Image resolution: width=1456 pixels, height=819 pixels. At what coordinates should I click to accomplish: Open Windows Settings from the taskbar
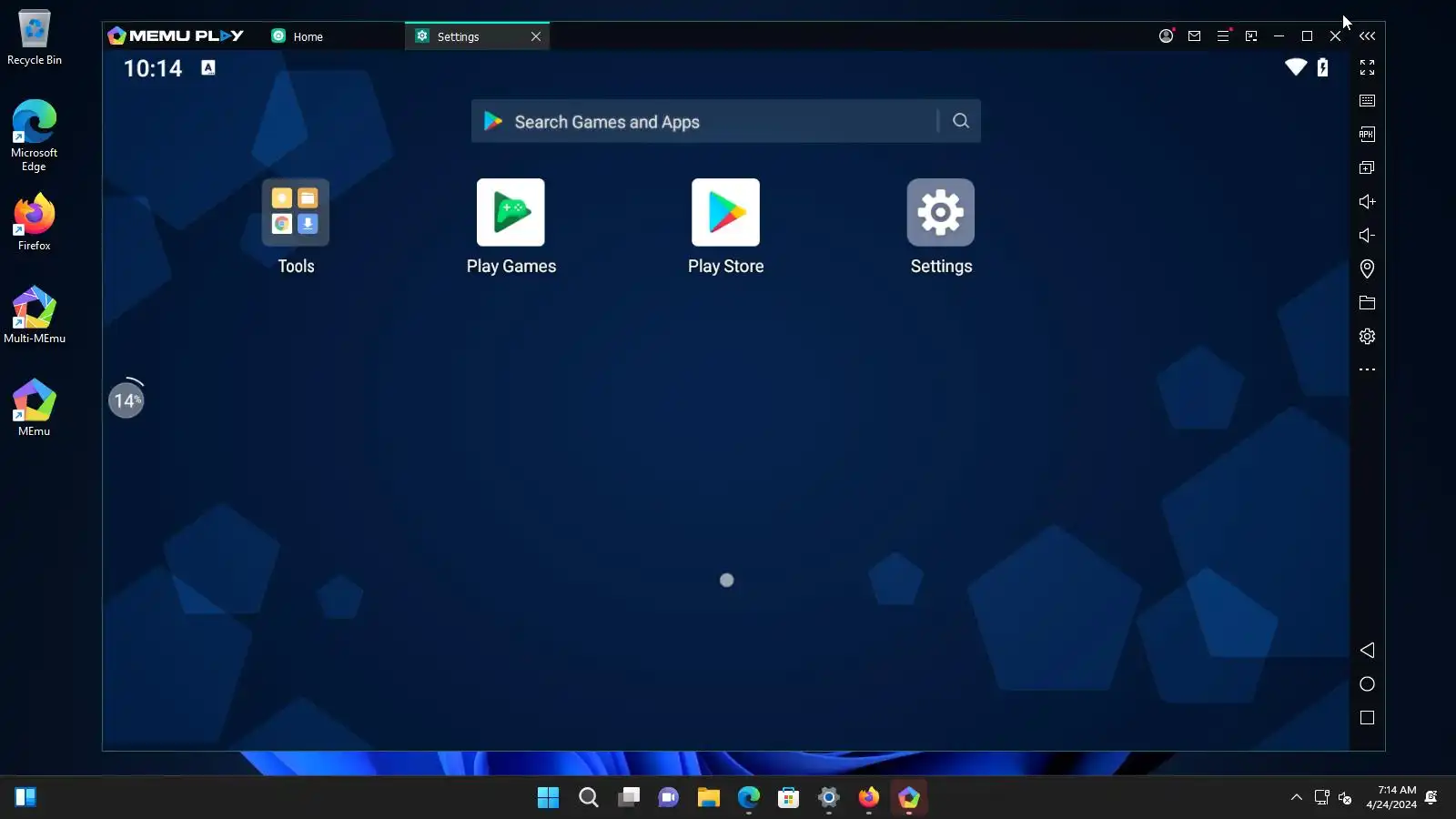[x=829, y=798]
